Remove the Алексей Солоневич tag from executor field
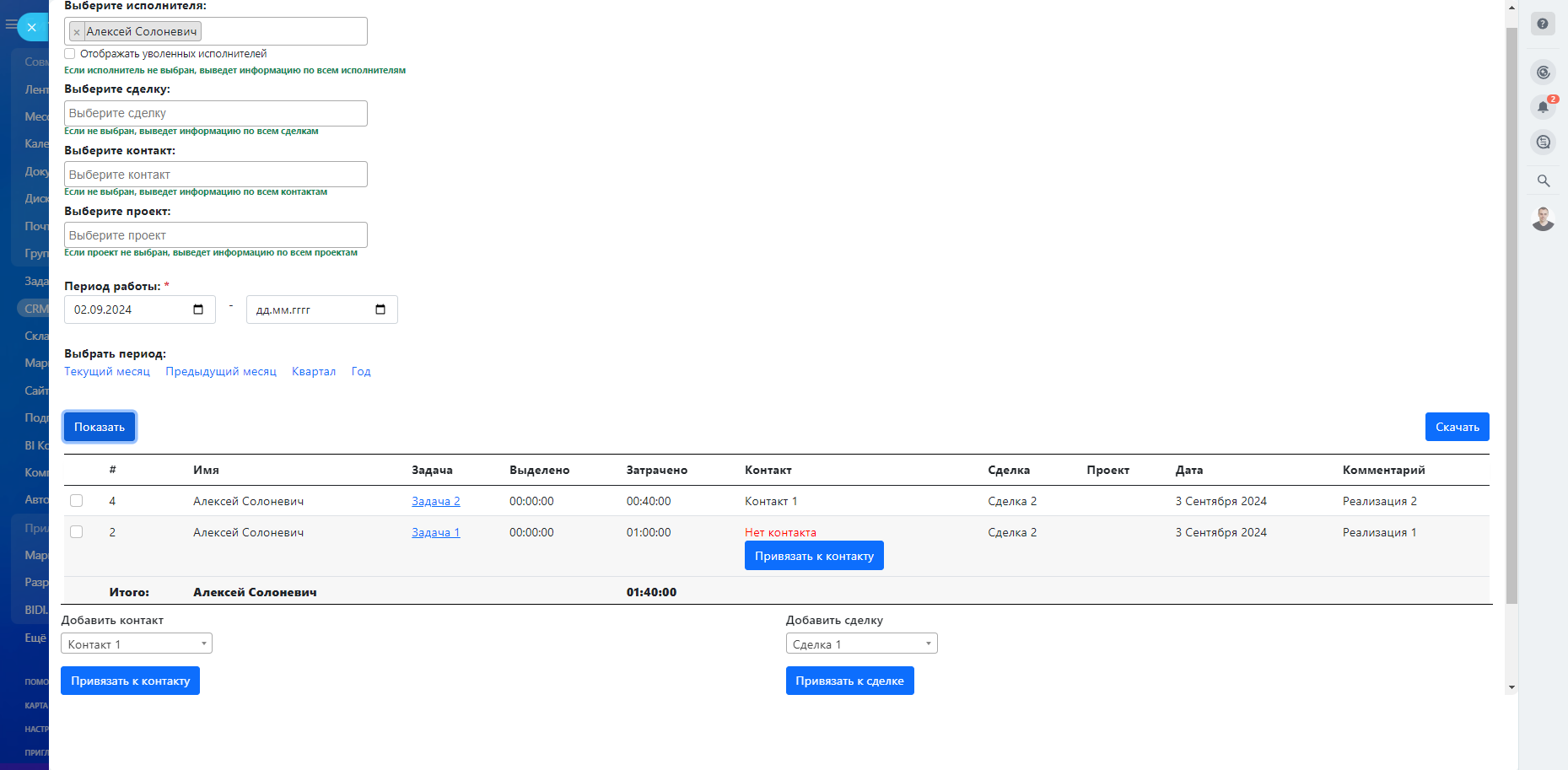The image size is (1568, 770). tap(77, 32)
